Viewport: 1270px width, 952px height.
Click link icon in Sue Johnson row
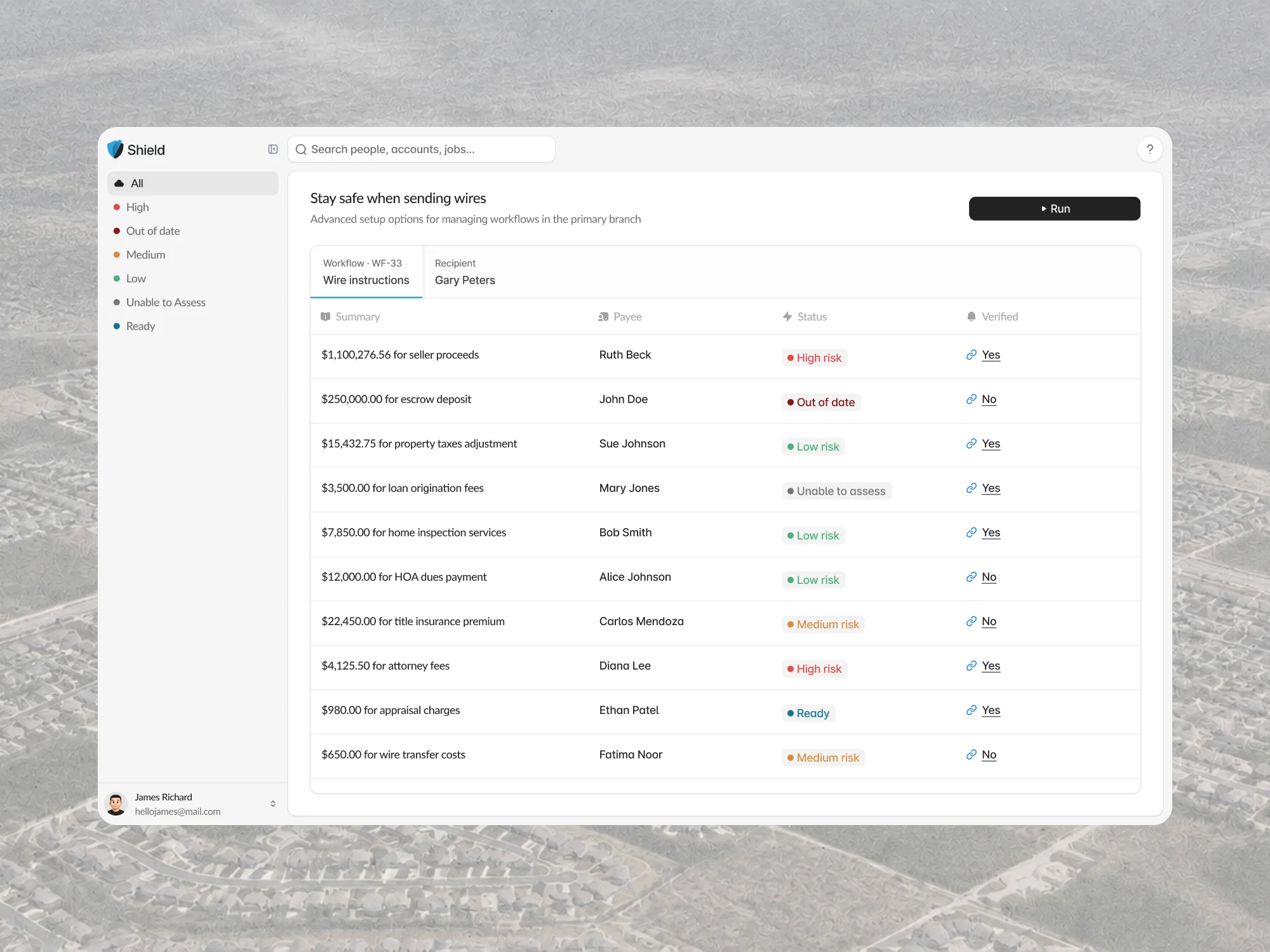972,444
